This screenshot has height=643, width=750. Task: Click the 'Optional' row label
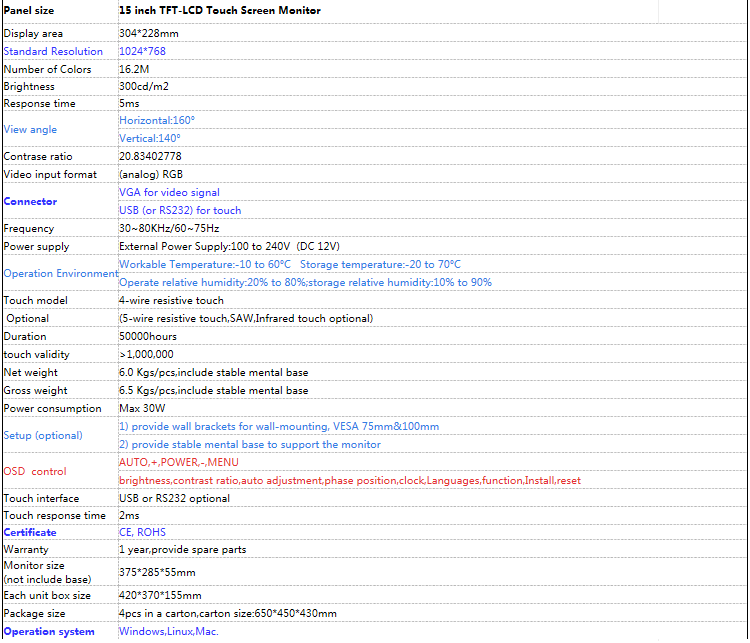tap(28, 319)
